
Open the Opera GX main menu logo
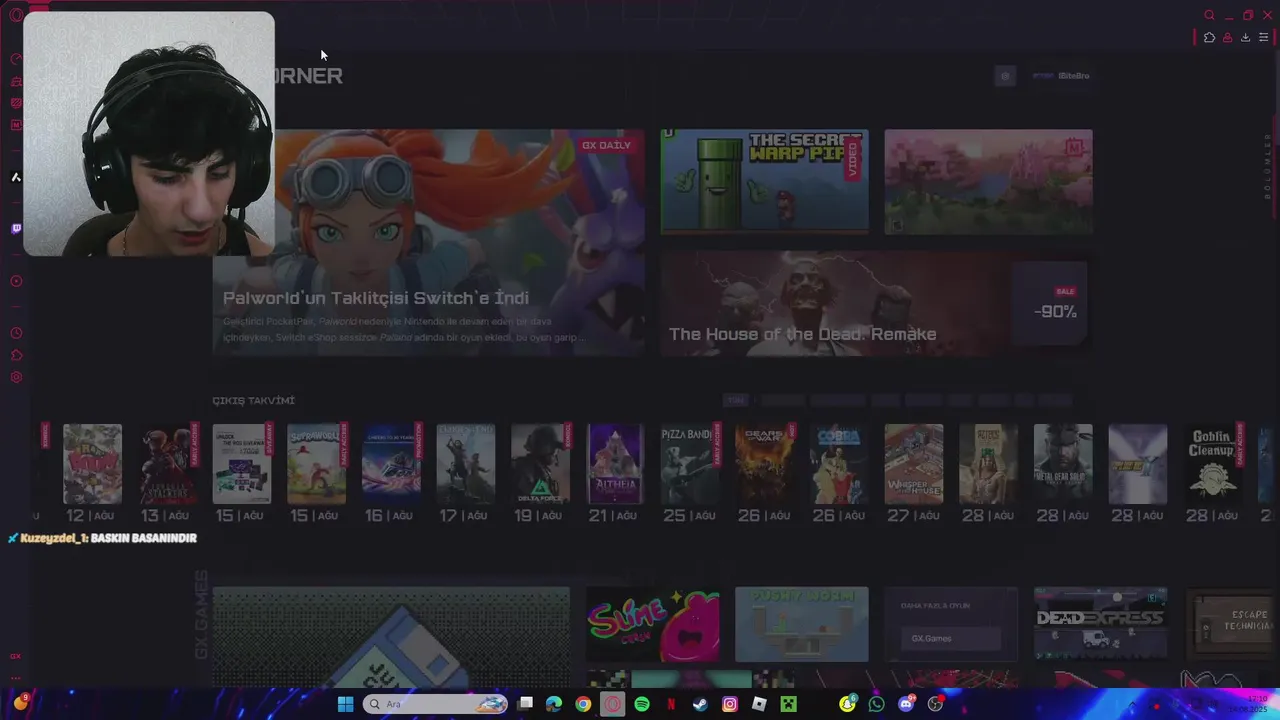coord(15,15)
